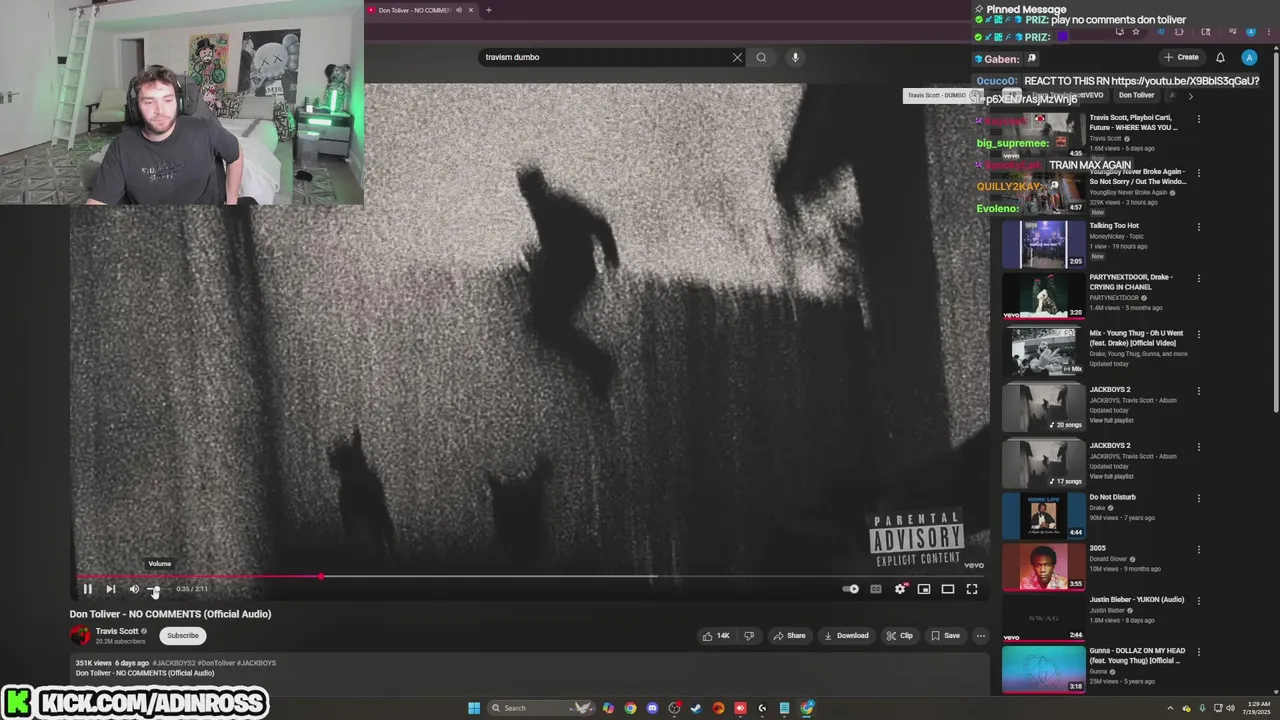
Task: Play Gunna 'DOLLAZ ON MY HEAD' video
Action: (1044, 669)
